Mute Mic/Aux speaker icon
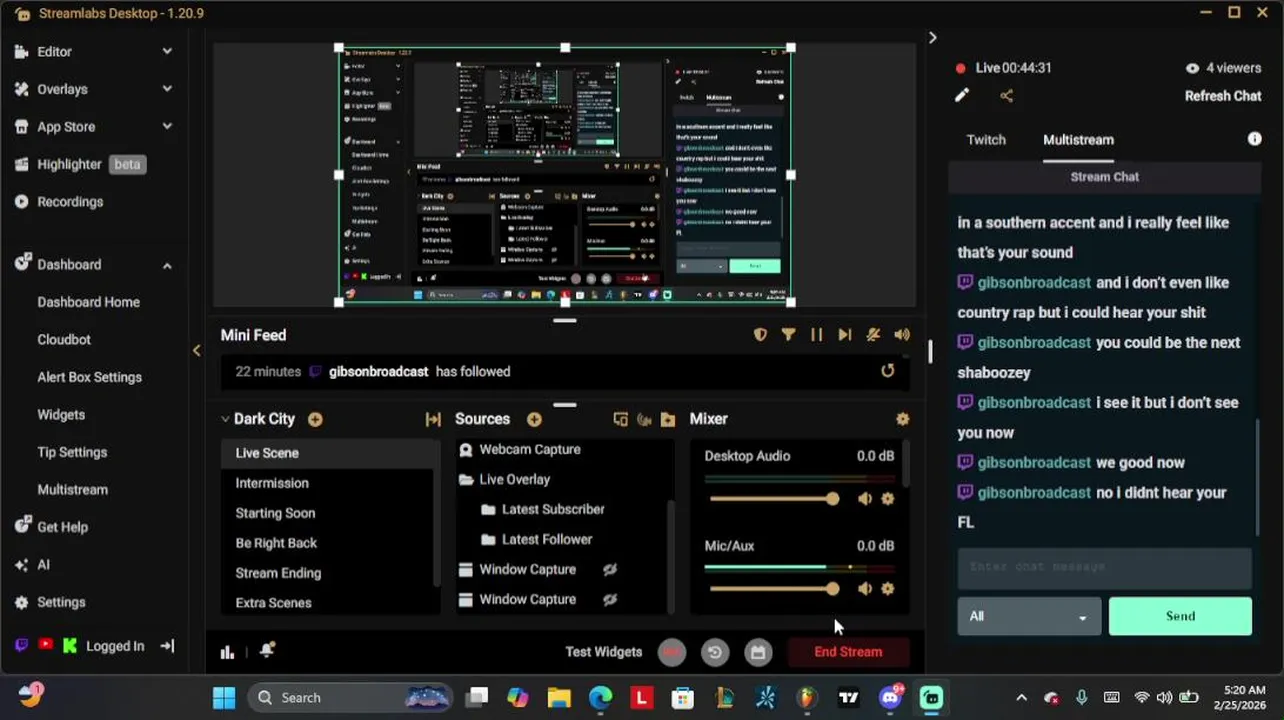Viewport: 1284px width, 720px height. [865, 589]
